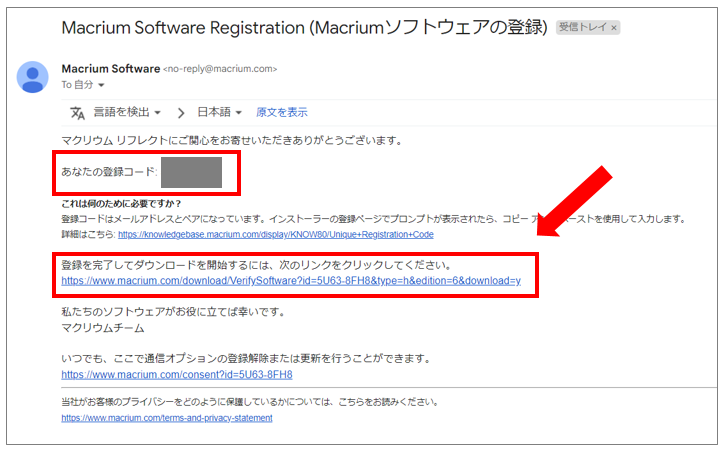Open the 言語を検出 source language dropdown
726x451 pixels.
click(x=127, y=112)
